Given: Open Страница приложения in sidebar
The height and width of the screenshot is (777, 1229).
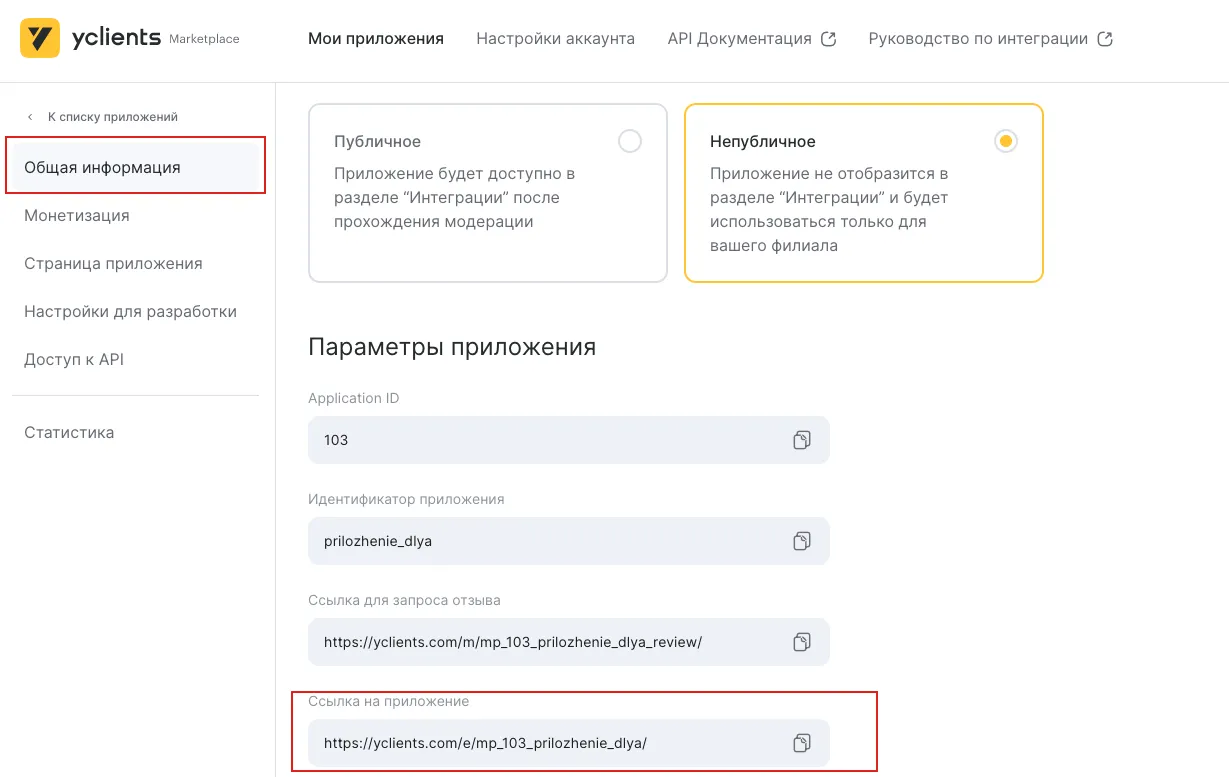Looking at the screenshot, I should click(x=113, y=264).
